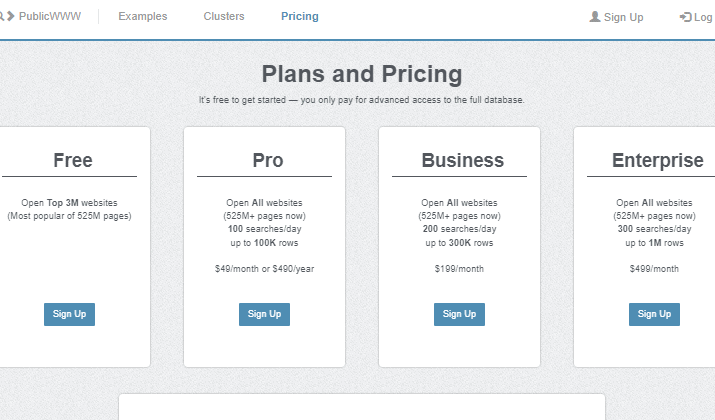This screenshot has width=715, height=420.
Task: Click the Enterprise plan title
Action: pos(657,161)
